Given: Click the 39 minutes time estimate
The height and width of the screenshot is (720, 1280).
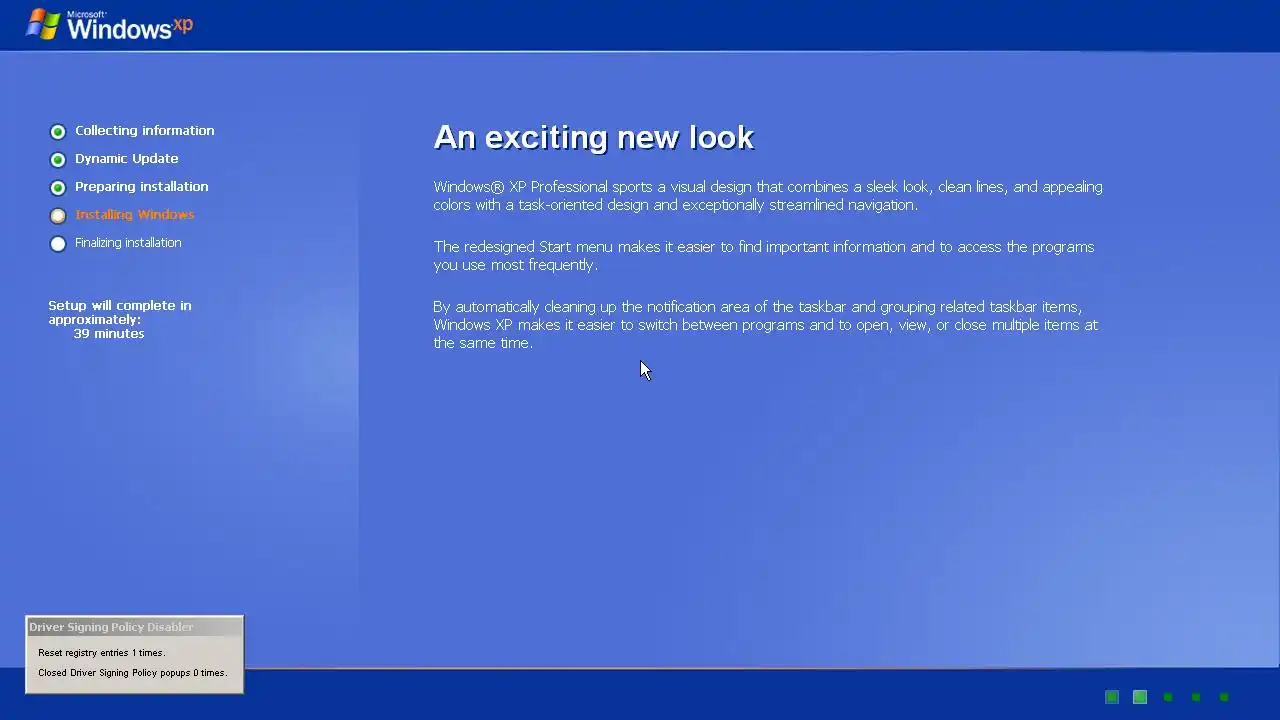Looking at the screenshot, I should tap(108, 334).
